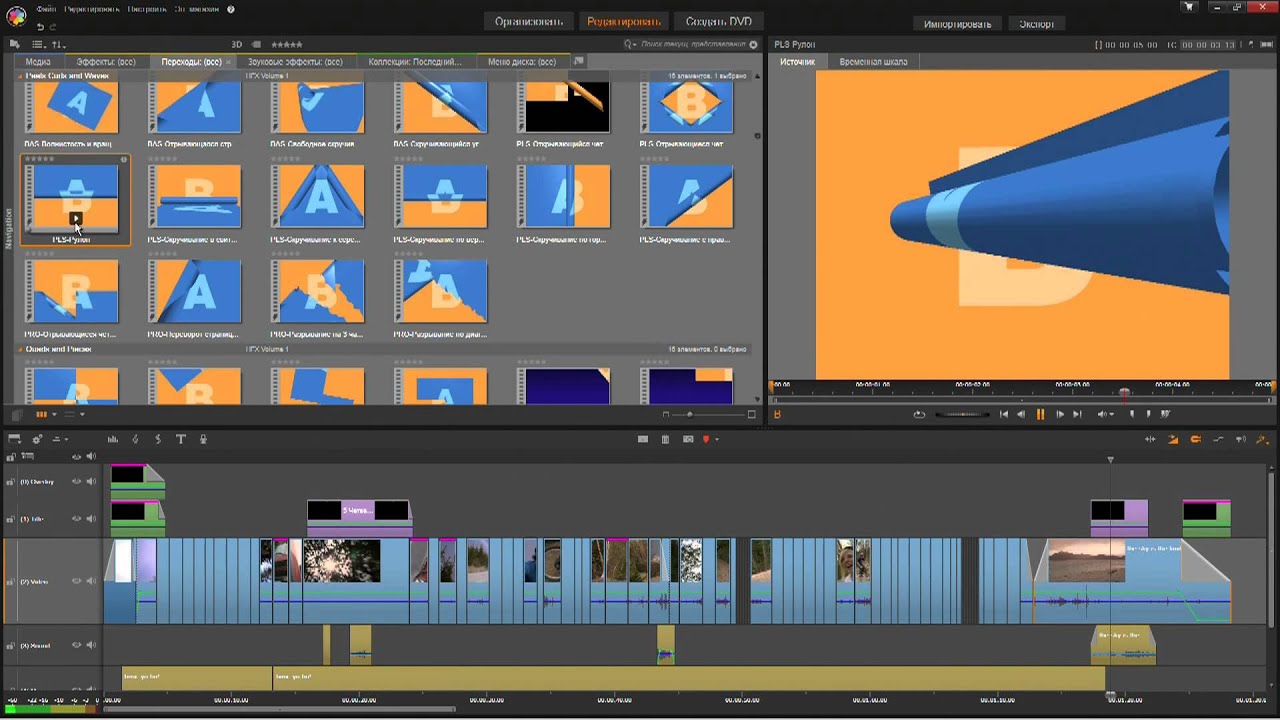The width and height of the screenshot is (1280, 720).
Task: Jump to start in the preview player
Action: pos(1003,414)
